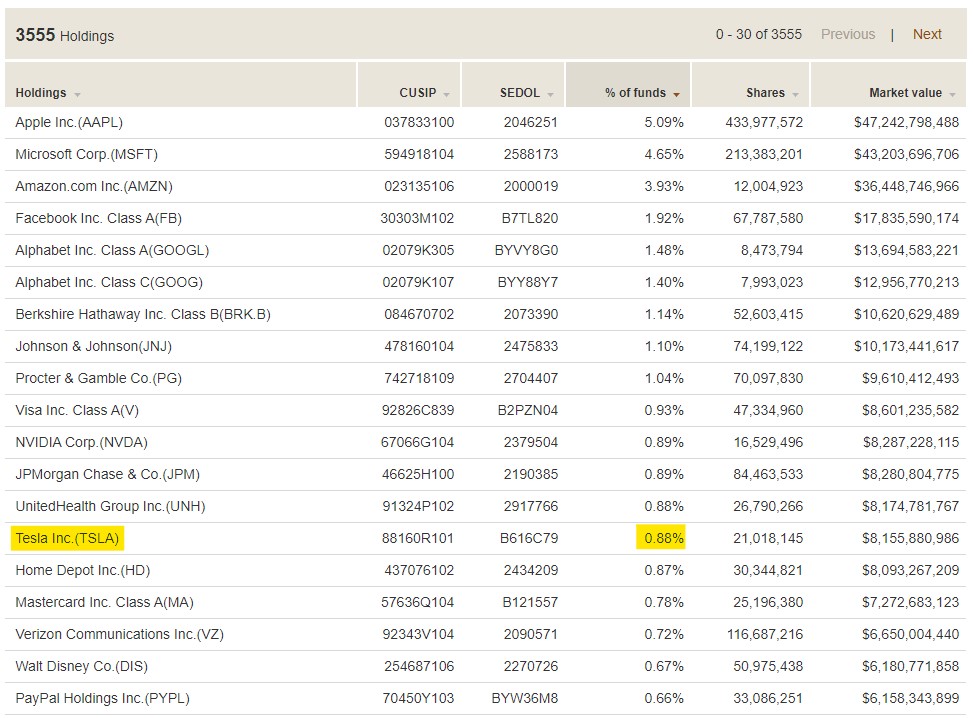This screenshot has height=718, width=973.
Task: Click the CUSIP sort arrow
Action: 447,95
